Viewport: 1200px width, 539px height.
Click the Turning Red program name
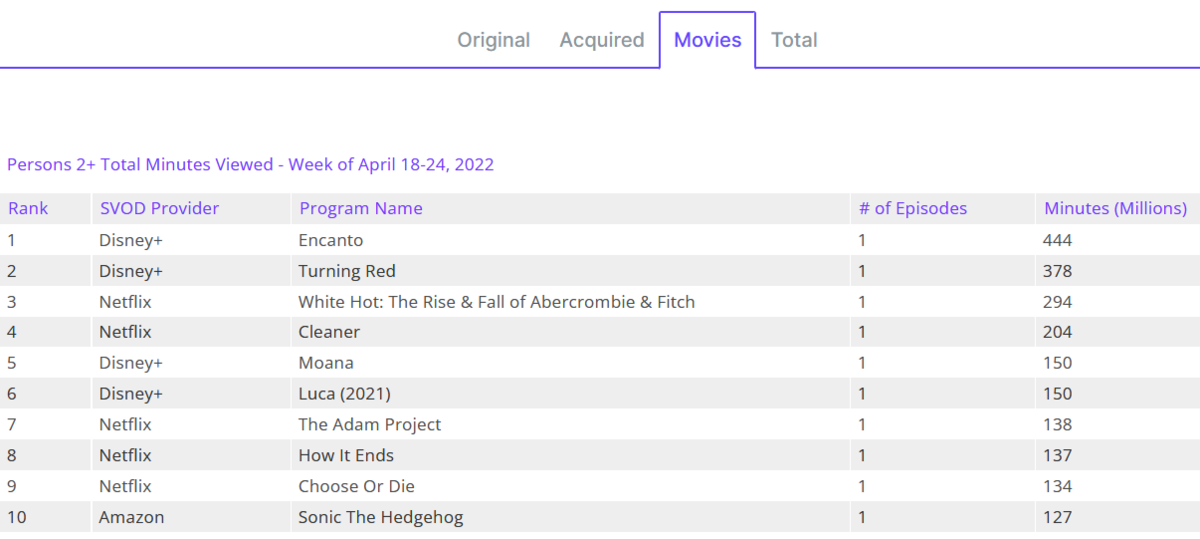pos(346,271)
